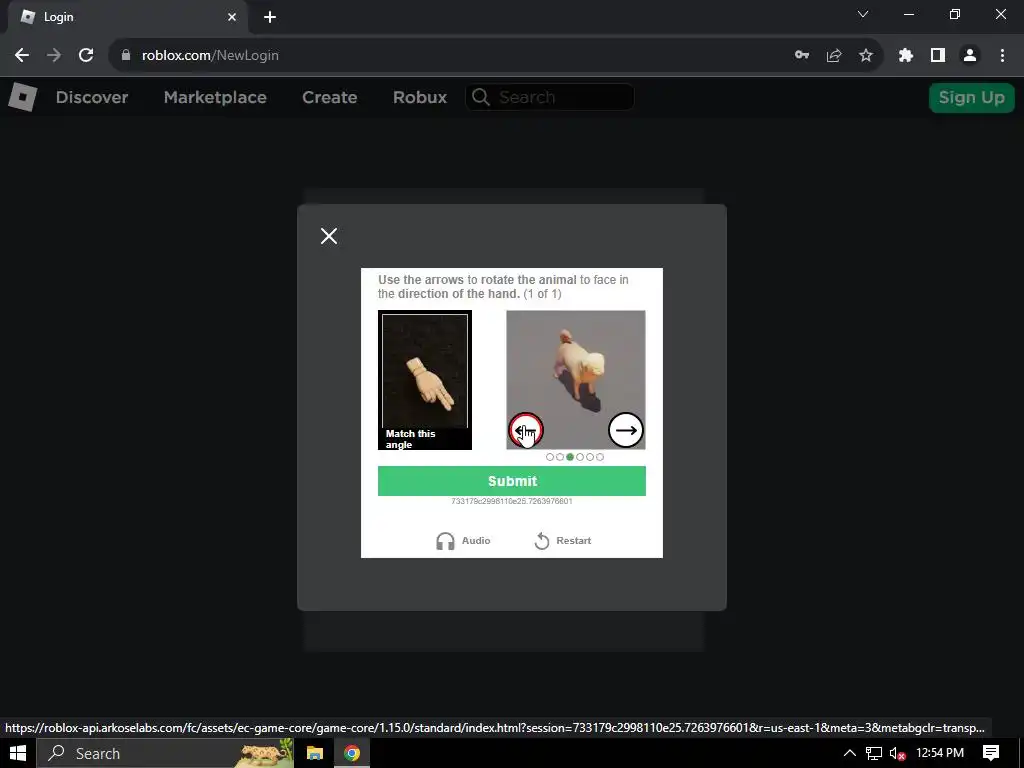Click the Audio headphones icon

coord(445,541)
